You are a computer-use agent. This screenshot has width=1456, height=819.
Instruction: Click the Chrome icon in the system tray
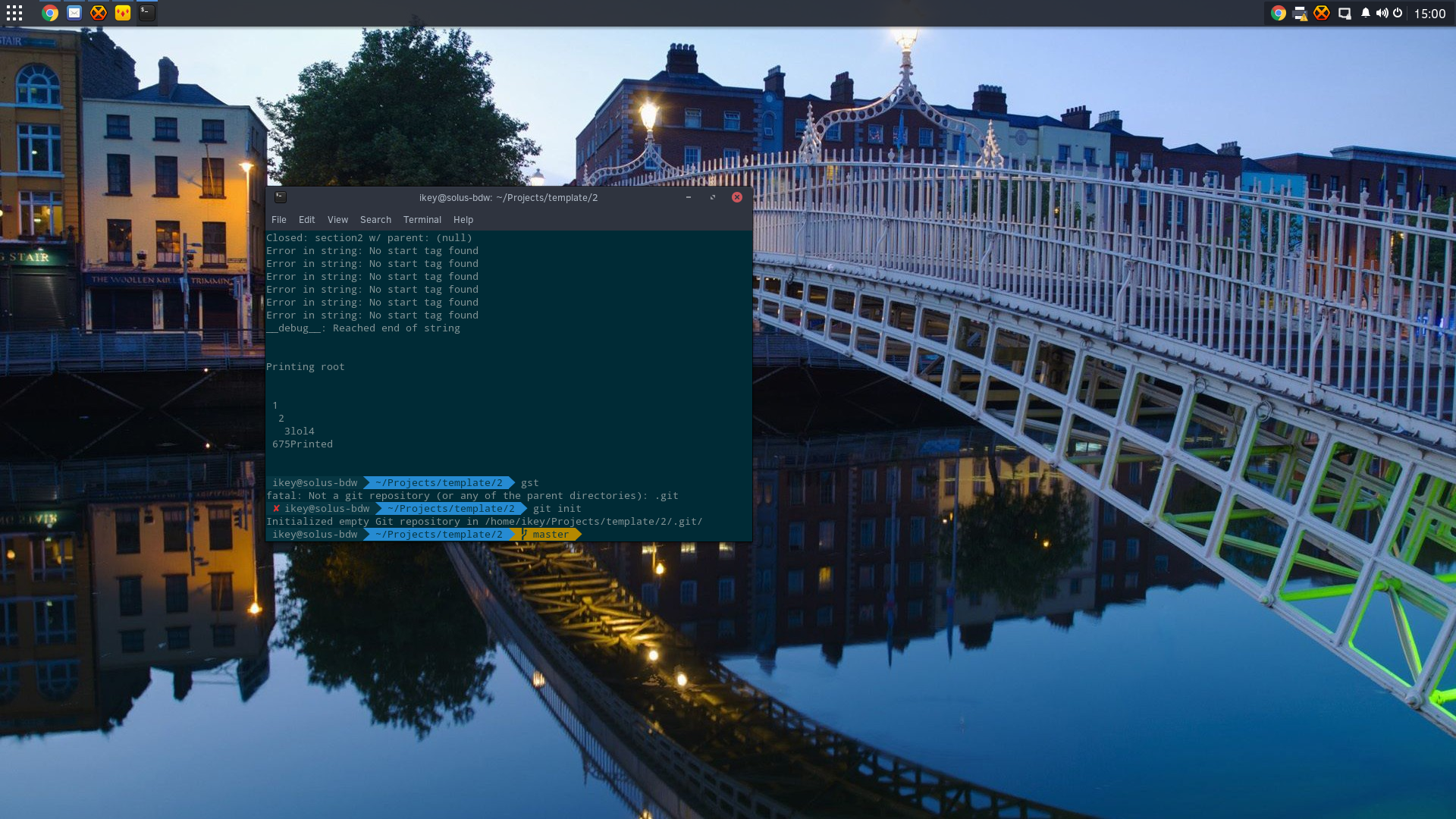[1279, 13]
